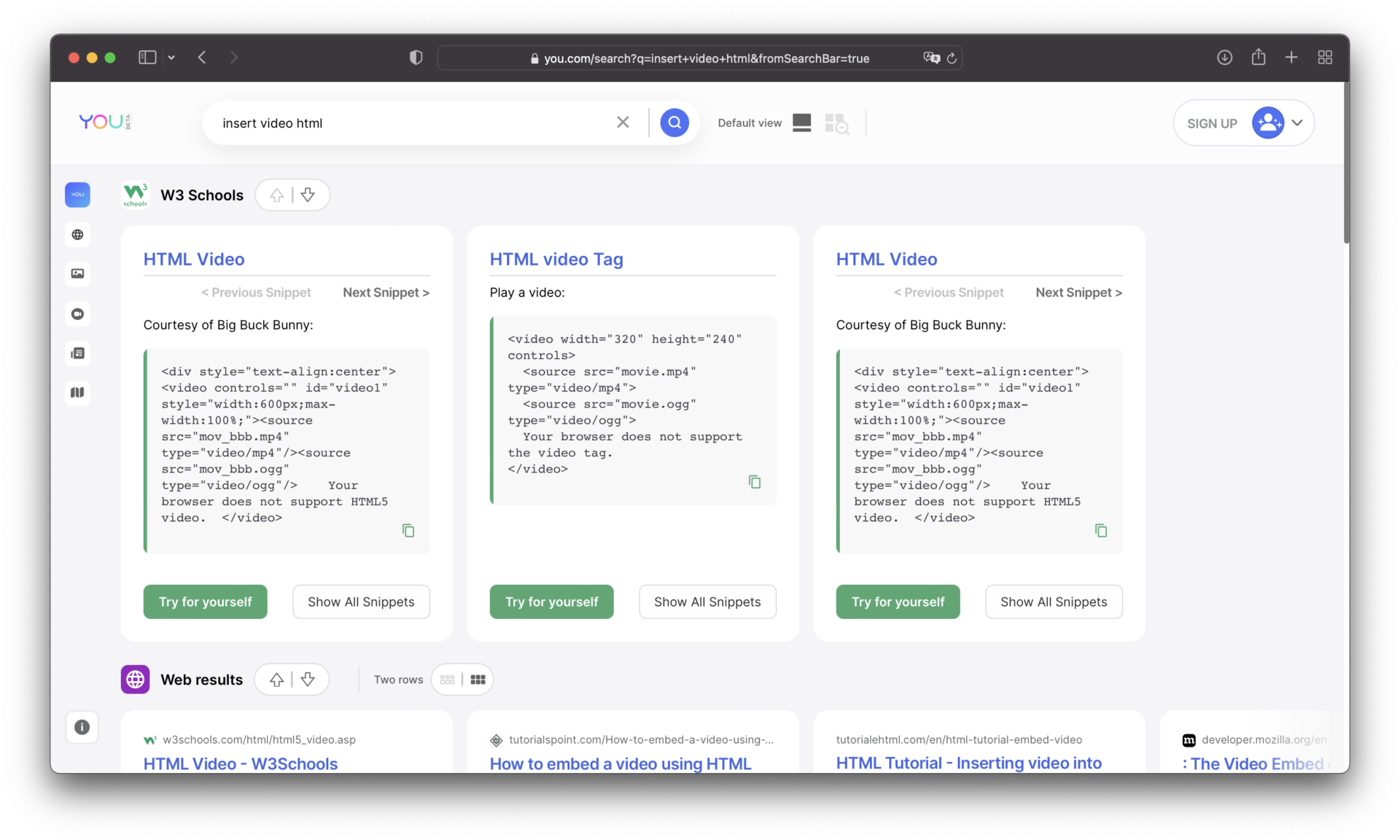Open the news icon in left sidebar
Image resolution: width=1400 pixels, height=840 pixels.
pyautogui.click(x=77, y=354)
